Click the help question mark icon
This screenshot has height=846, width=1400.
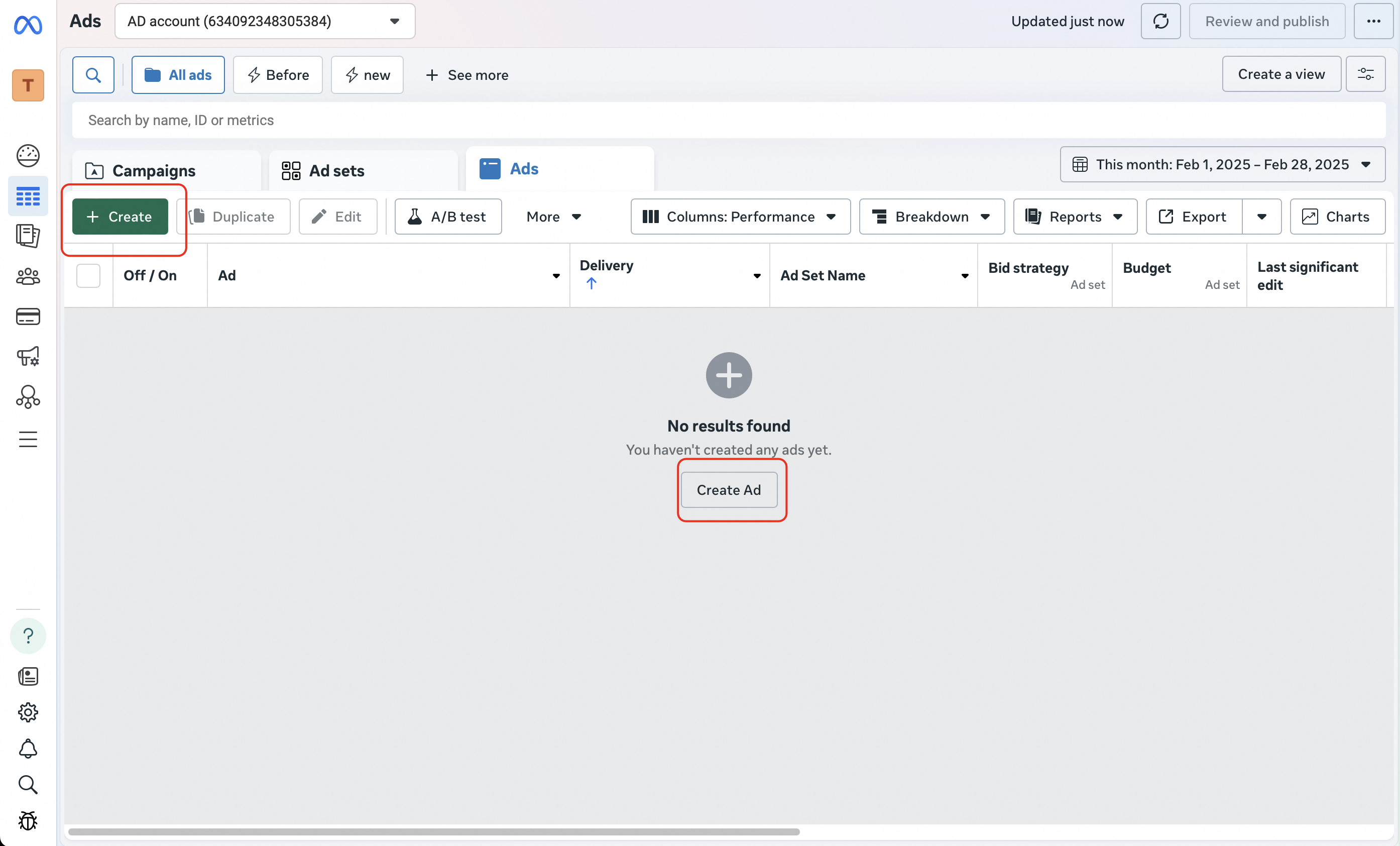click(28, 636)
